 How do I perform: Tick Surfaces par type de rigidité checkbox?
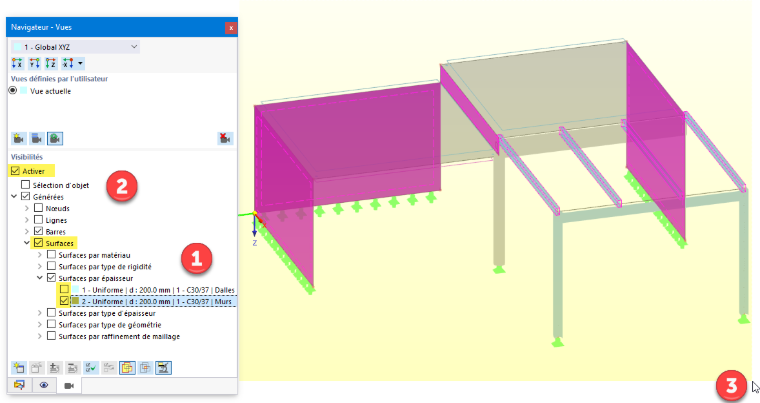coord(51,266)
